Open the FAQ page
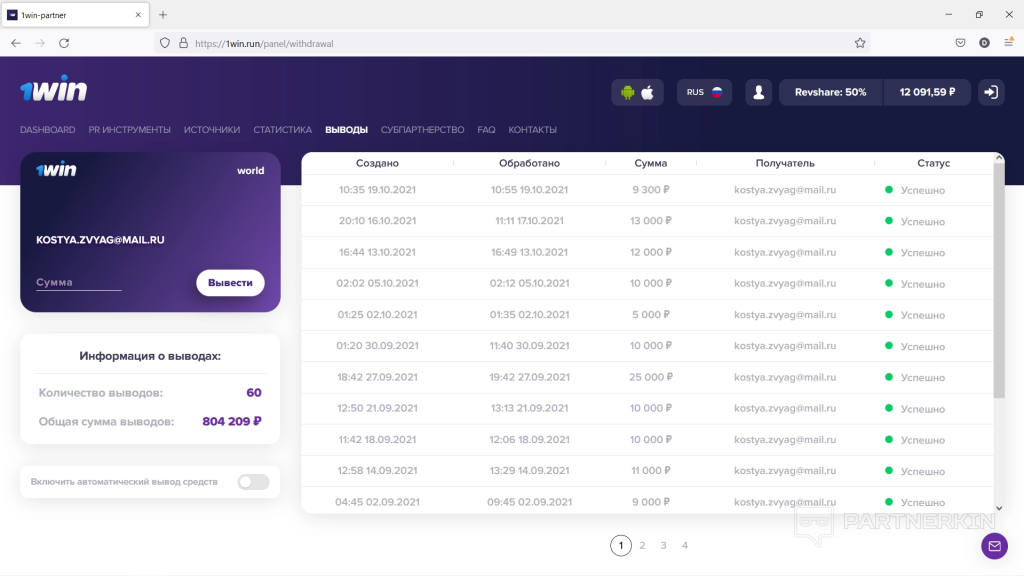The image size is (1024, 576). [x=486, y=130]
